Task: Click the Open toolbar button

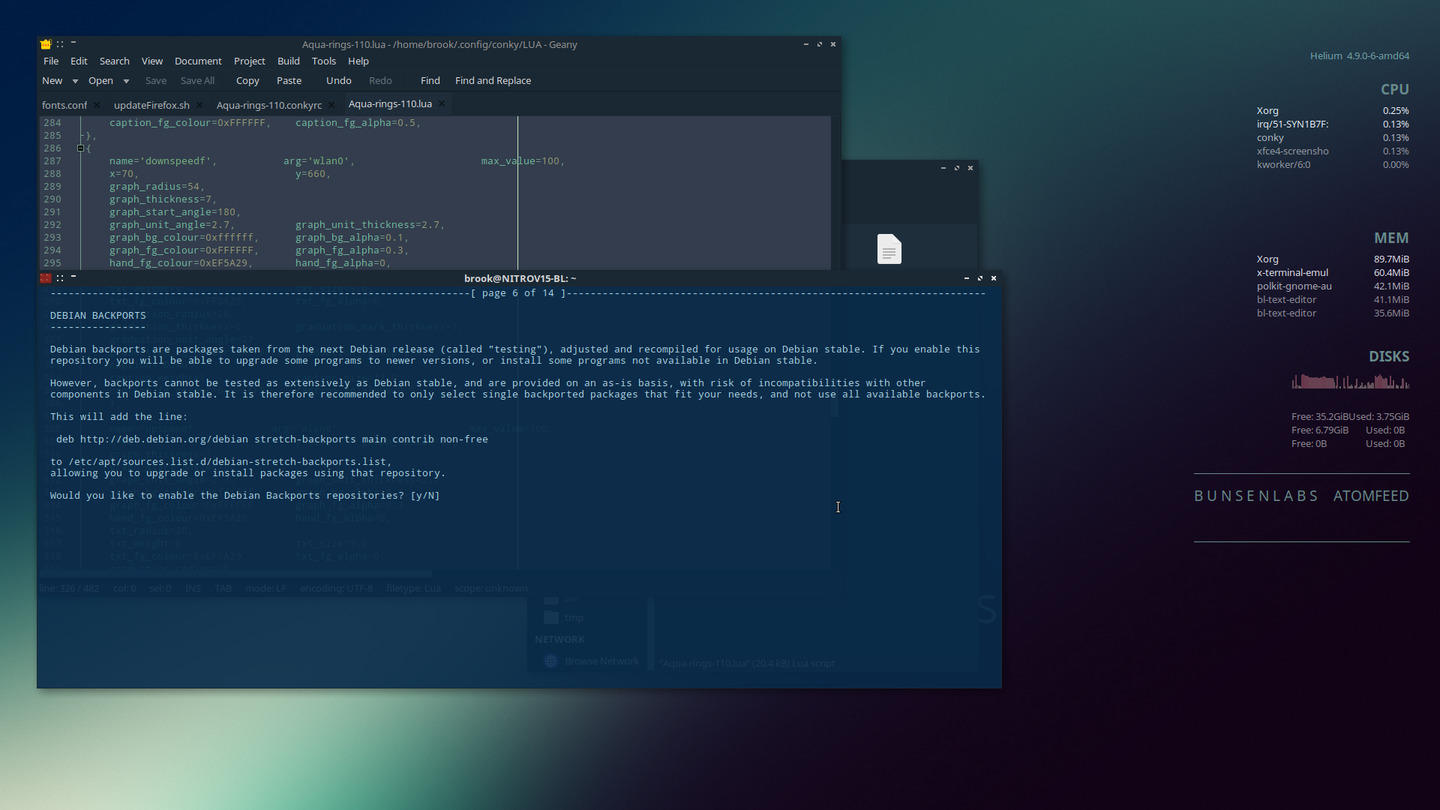Action: coord(101,81)
